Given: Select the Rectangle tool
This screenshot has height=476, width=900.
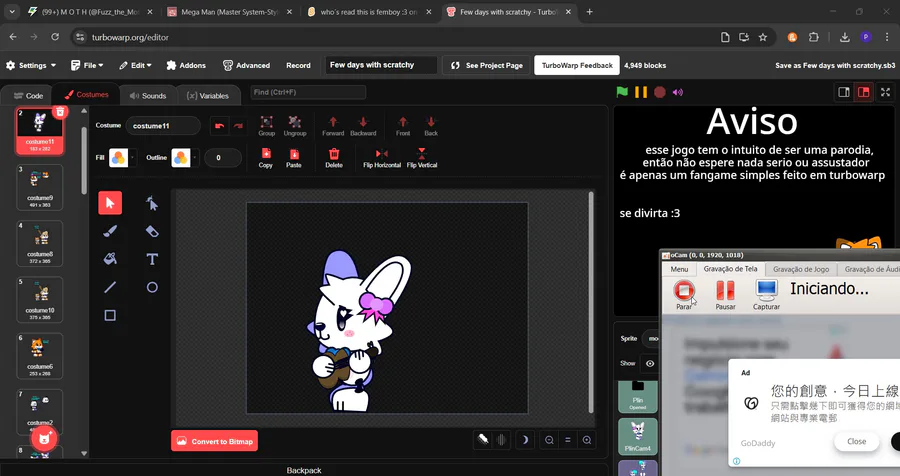Looking at the screenshot, I should click(x=110, y=315).
